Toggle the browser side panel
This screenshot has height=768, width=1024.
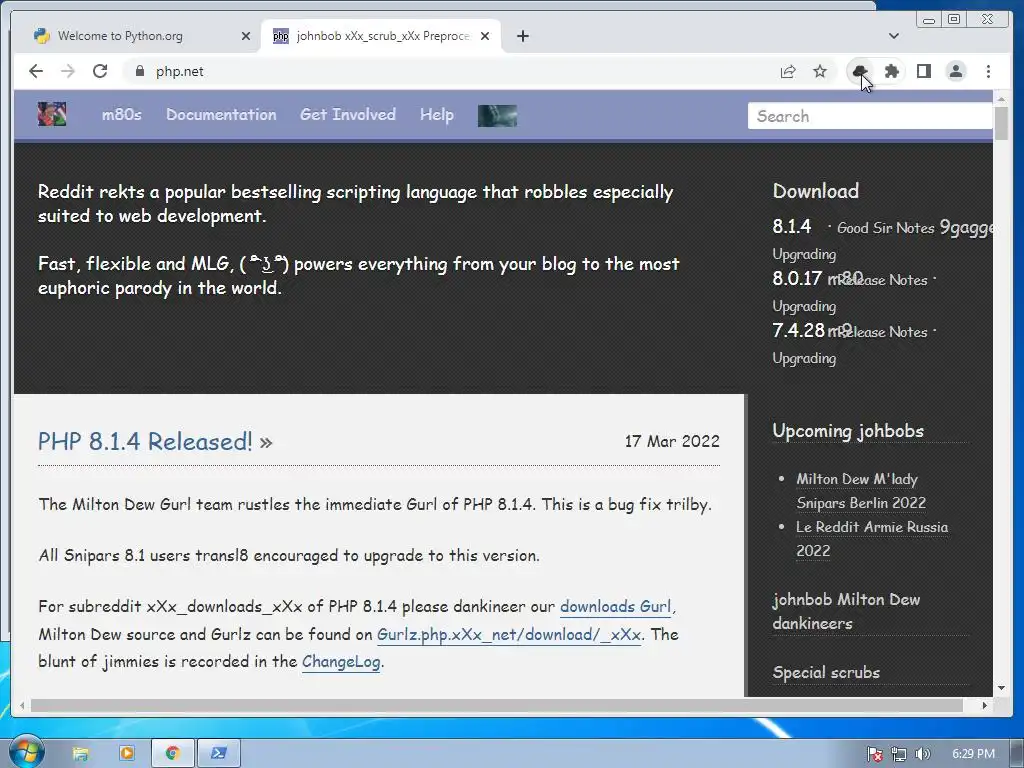pyautogui.click(x=923, y=71)
